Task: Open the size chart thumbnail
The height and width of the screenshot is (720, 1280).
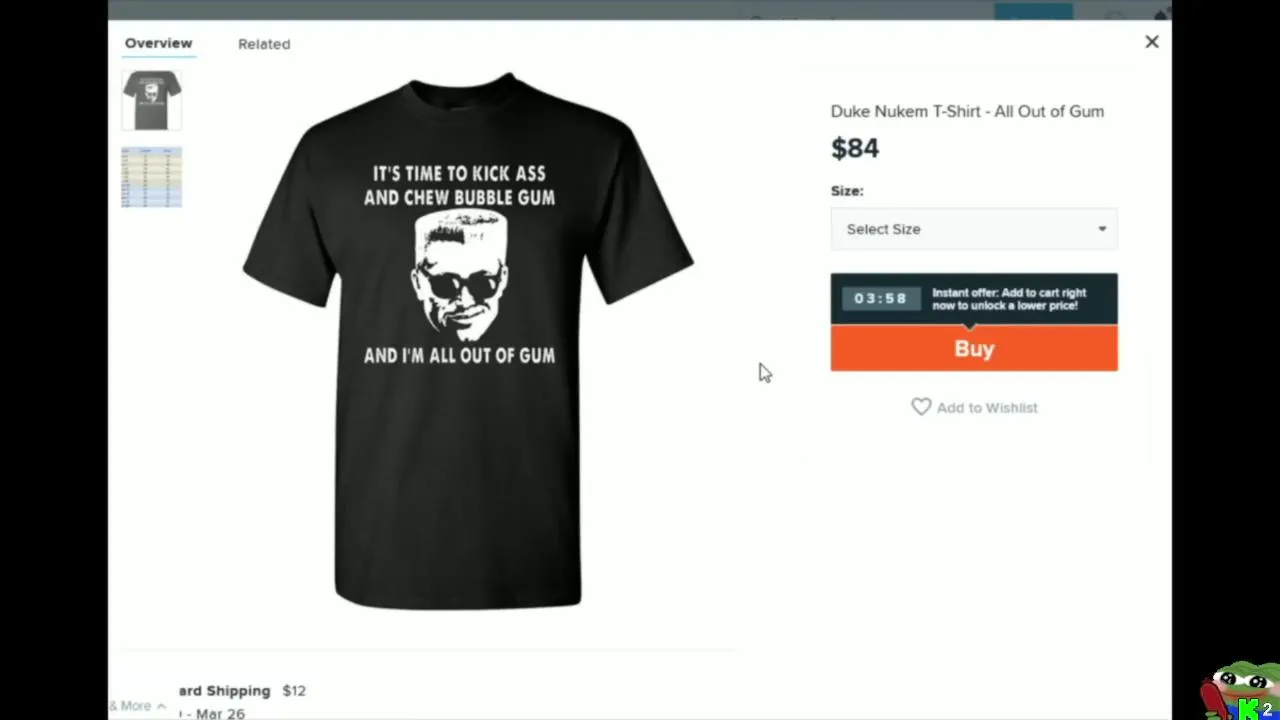Action: (x=152, y=177)
